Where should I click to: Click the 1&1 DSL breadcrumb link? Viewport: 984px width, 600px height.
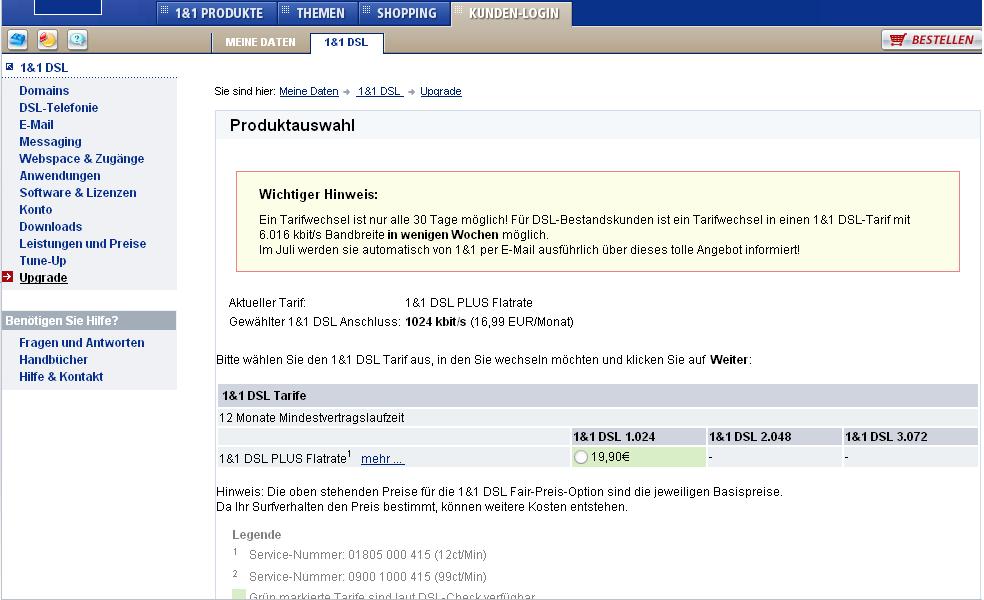[x=380, y=91]
